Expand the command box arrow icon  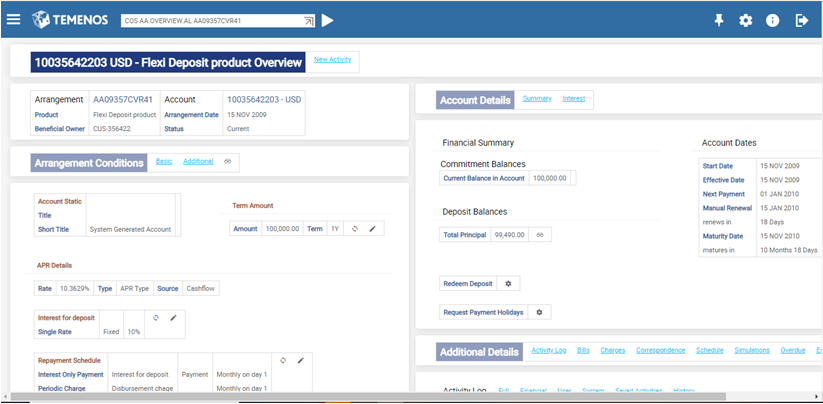(x=308, y=20)
